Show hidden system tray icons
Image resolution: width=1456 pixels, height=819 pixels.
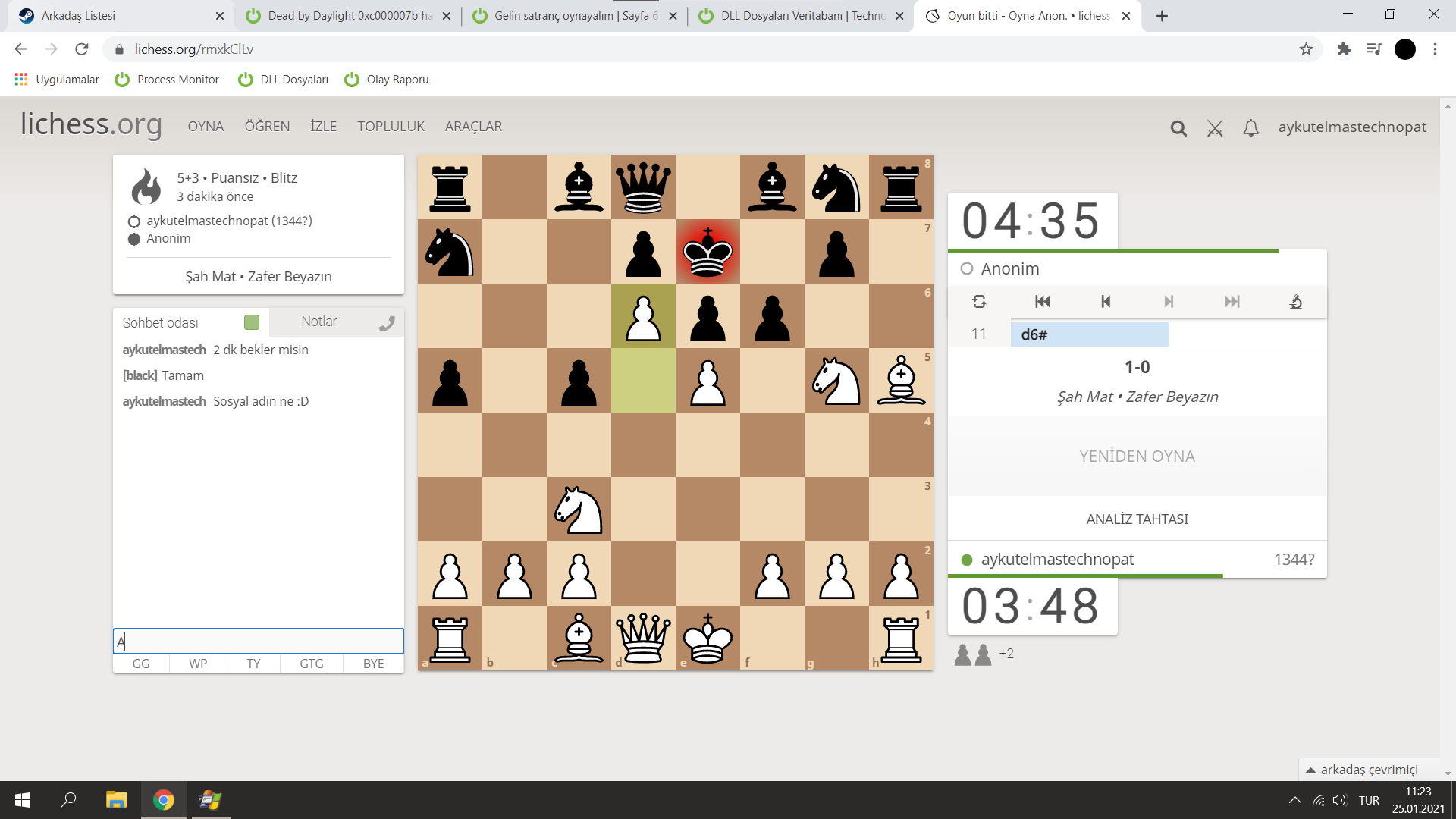tap(1294, 800)
